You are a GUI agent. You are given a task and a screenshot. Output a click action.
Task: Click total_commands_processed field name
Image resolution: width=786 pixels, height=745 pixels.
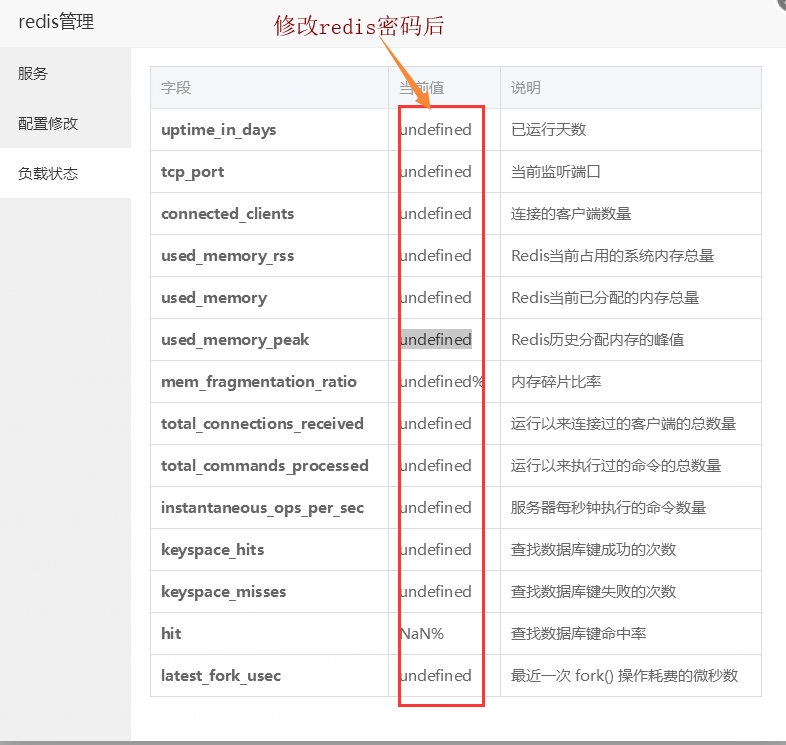pyautogui.click(x=265, y=466)
